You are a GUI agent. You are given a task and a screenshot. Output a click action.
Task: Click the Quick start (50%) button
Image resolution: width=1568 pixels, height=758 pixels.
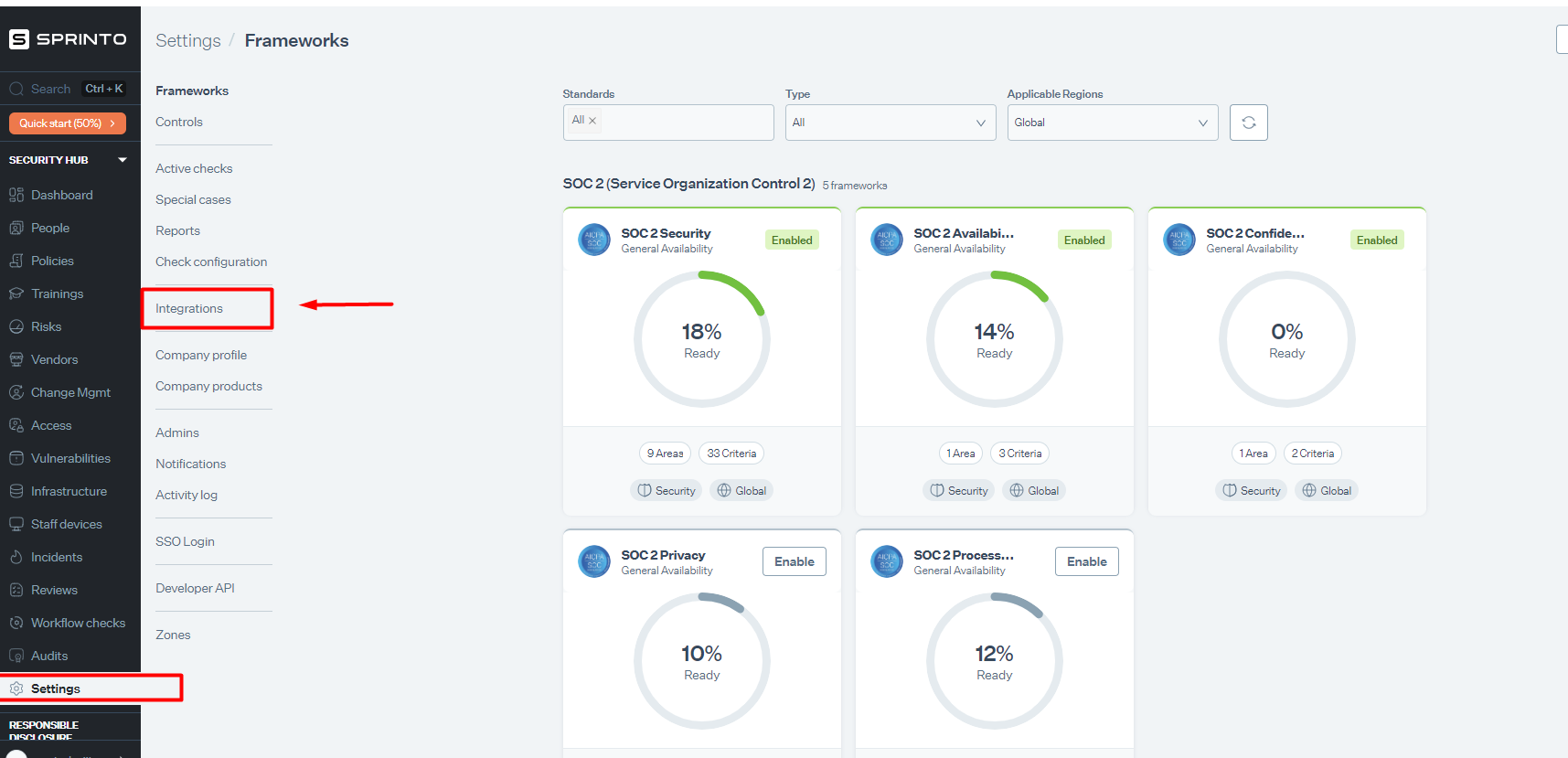pyautogui.click(x=67, y=123)
